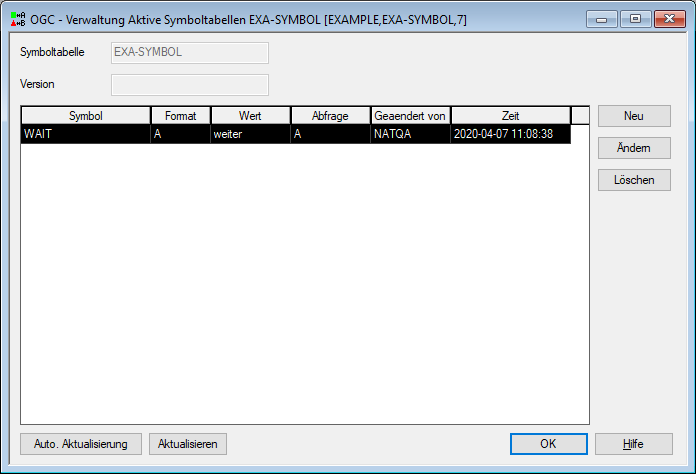Sort by the Format column header
This screenshot has width=696, height=474.
point(181,116)
